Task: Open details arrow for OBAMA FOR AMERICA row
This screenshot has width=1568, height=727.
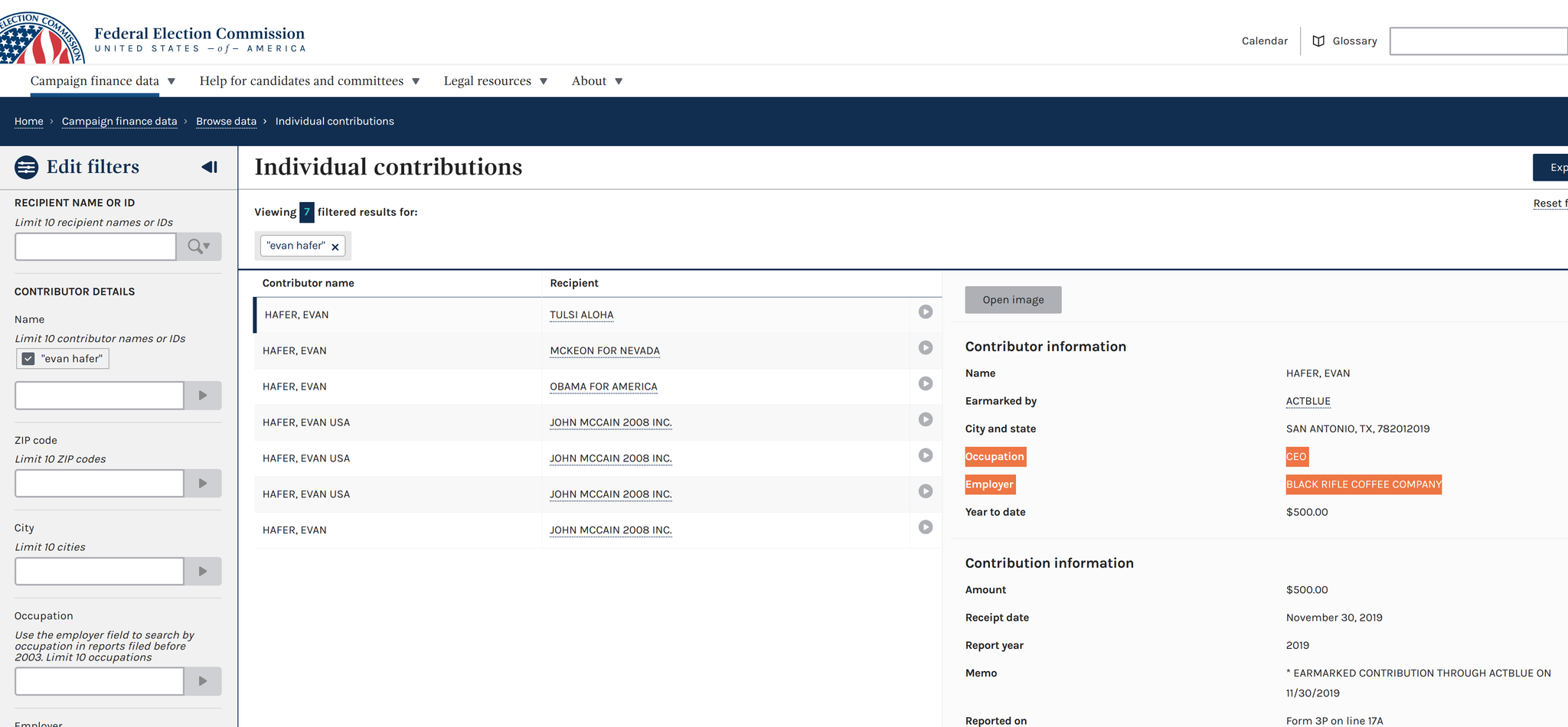Action: tap(926, 384)
